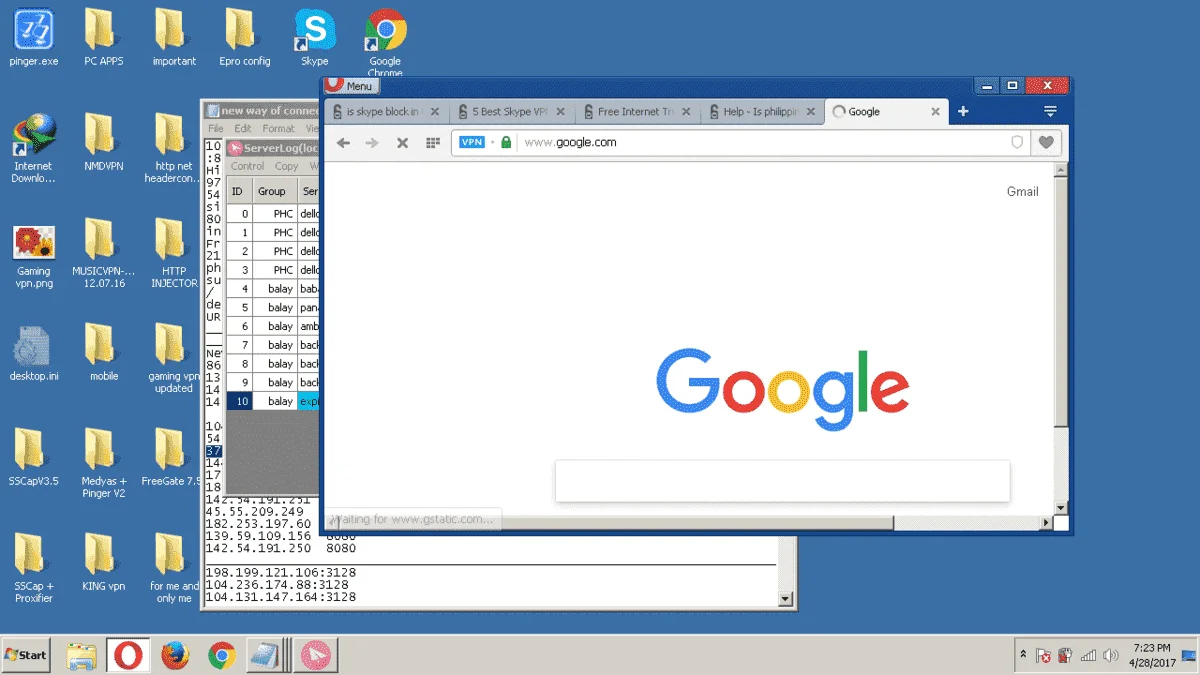Add page to bookmarks with the heart icon
Image resolution: width=1200 pixels, height=675 pixels.
[x=1046, y=142]
